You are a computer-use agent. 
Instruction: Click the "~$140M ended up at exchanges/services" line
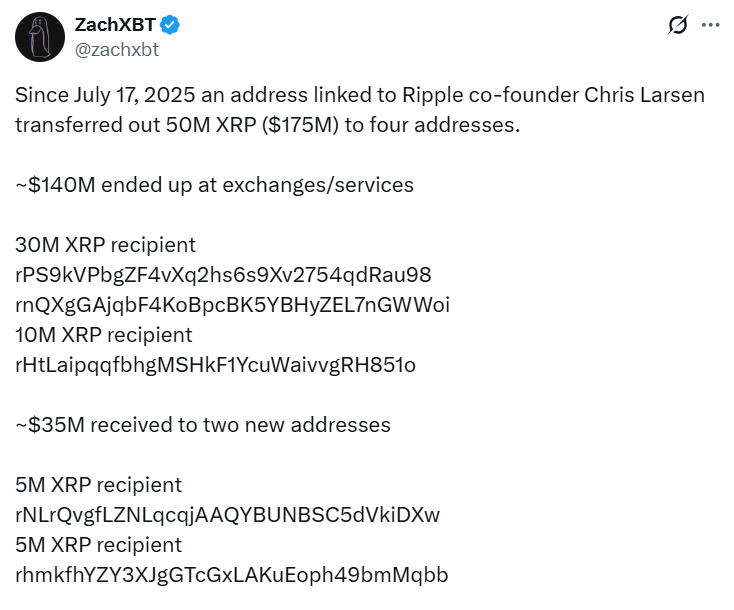pos(214,185)
